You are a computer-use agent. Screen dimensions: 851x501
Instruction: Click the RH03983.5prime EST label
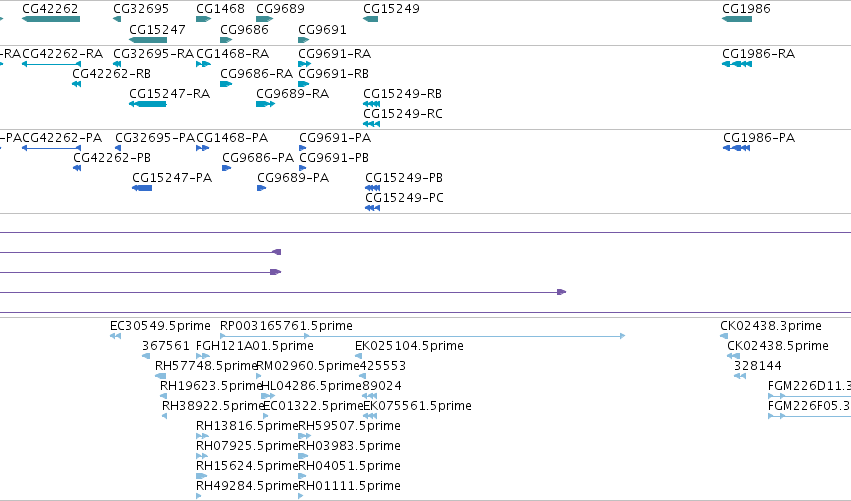350,446
